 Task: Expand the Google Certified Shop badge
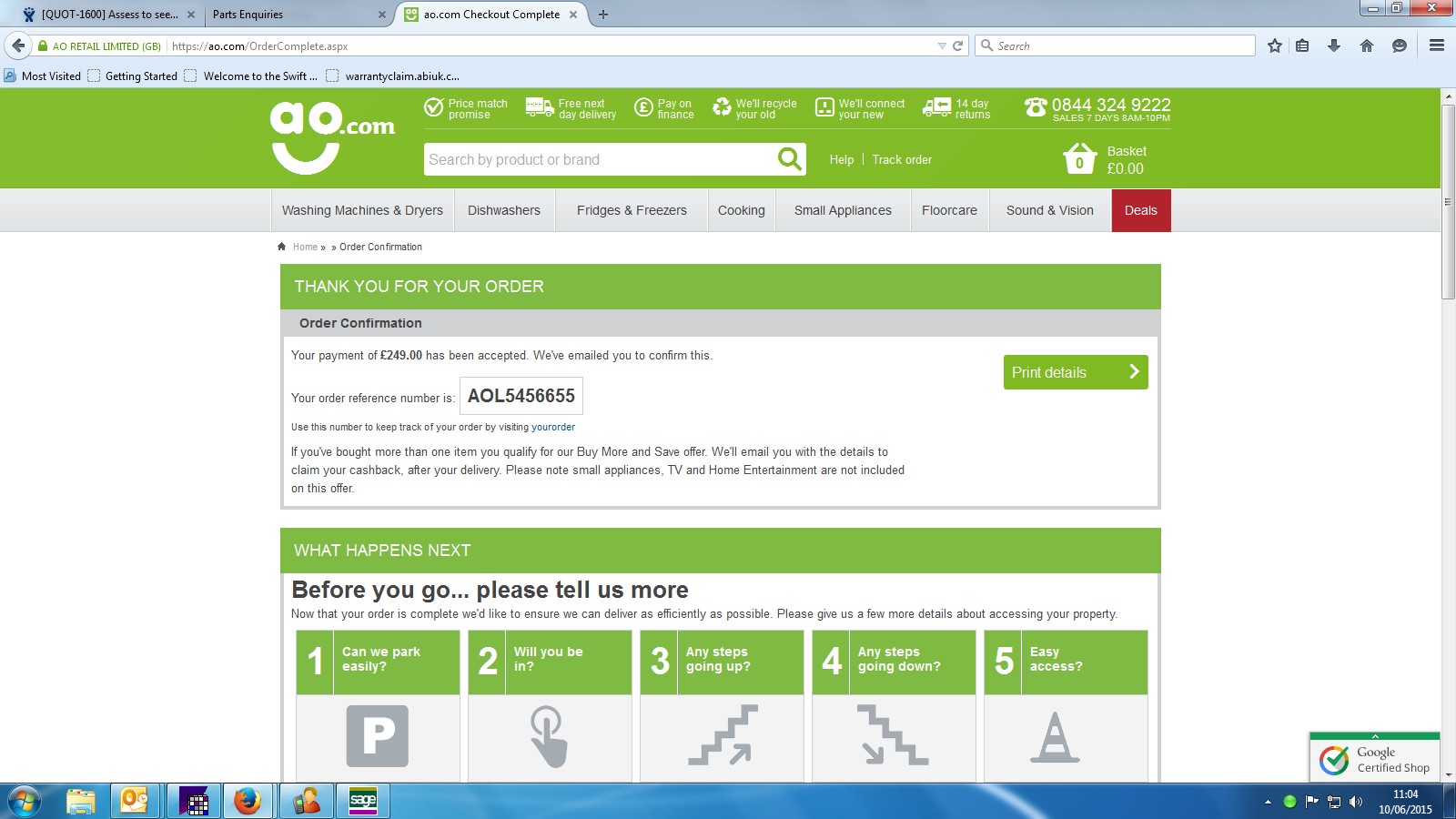tap(1375, 736)
